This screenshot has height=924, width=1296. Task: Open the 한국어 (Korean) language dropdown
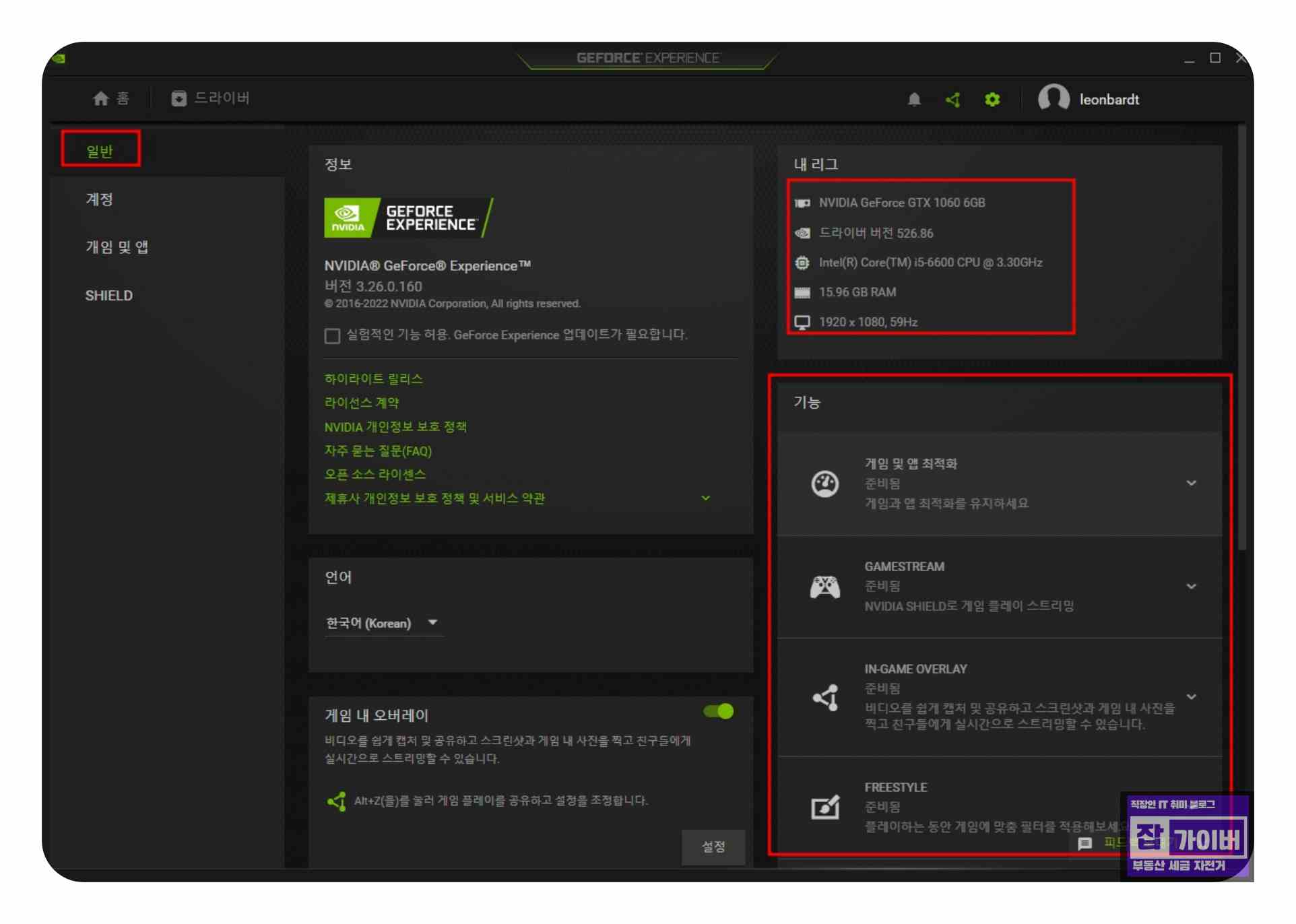(382, 623)
